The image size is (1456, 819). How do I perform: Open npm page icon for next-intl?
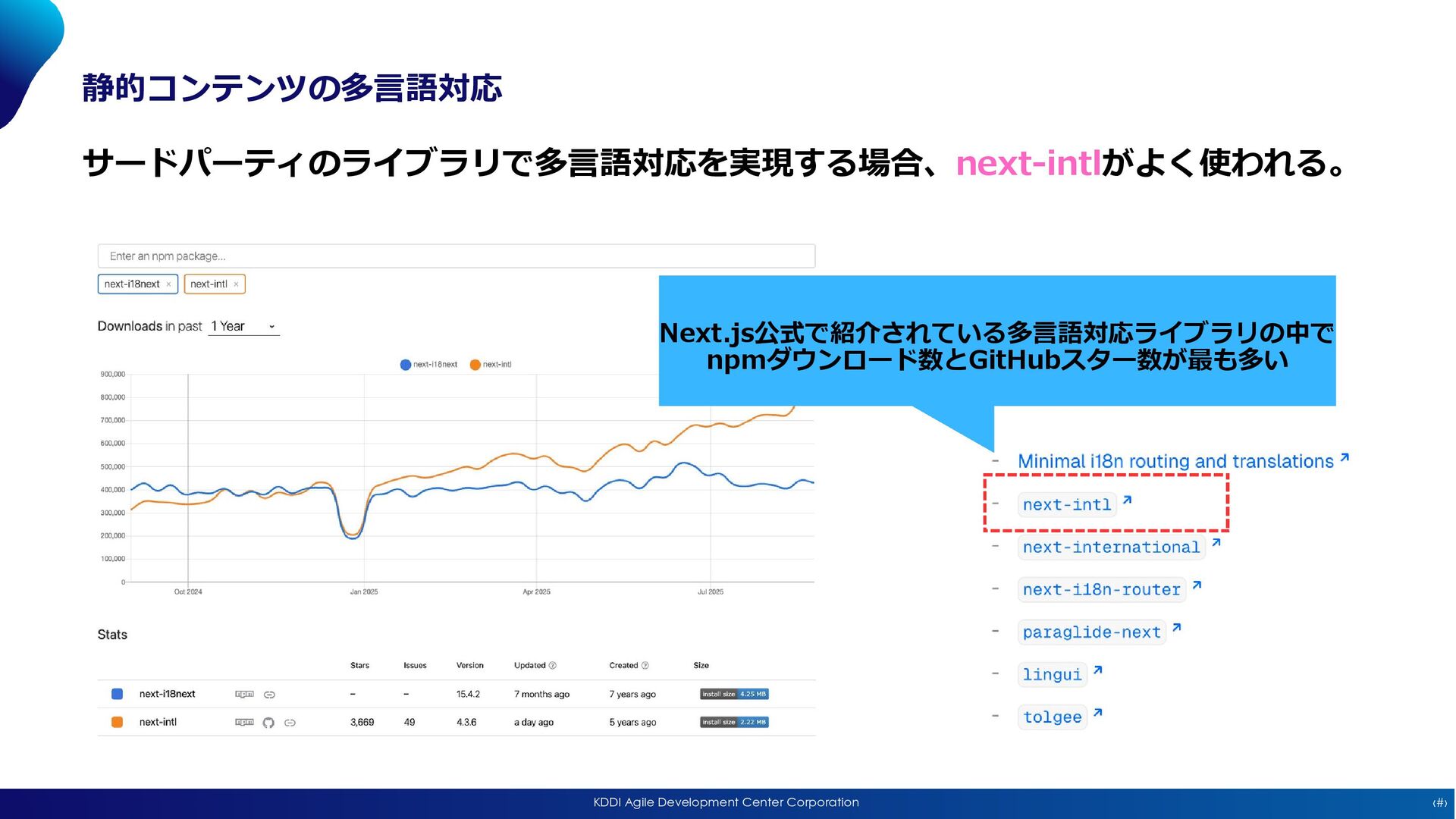(x=244, y=722)
